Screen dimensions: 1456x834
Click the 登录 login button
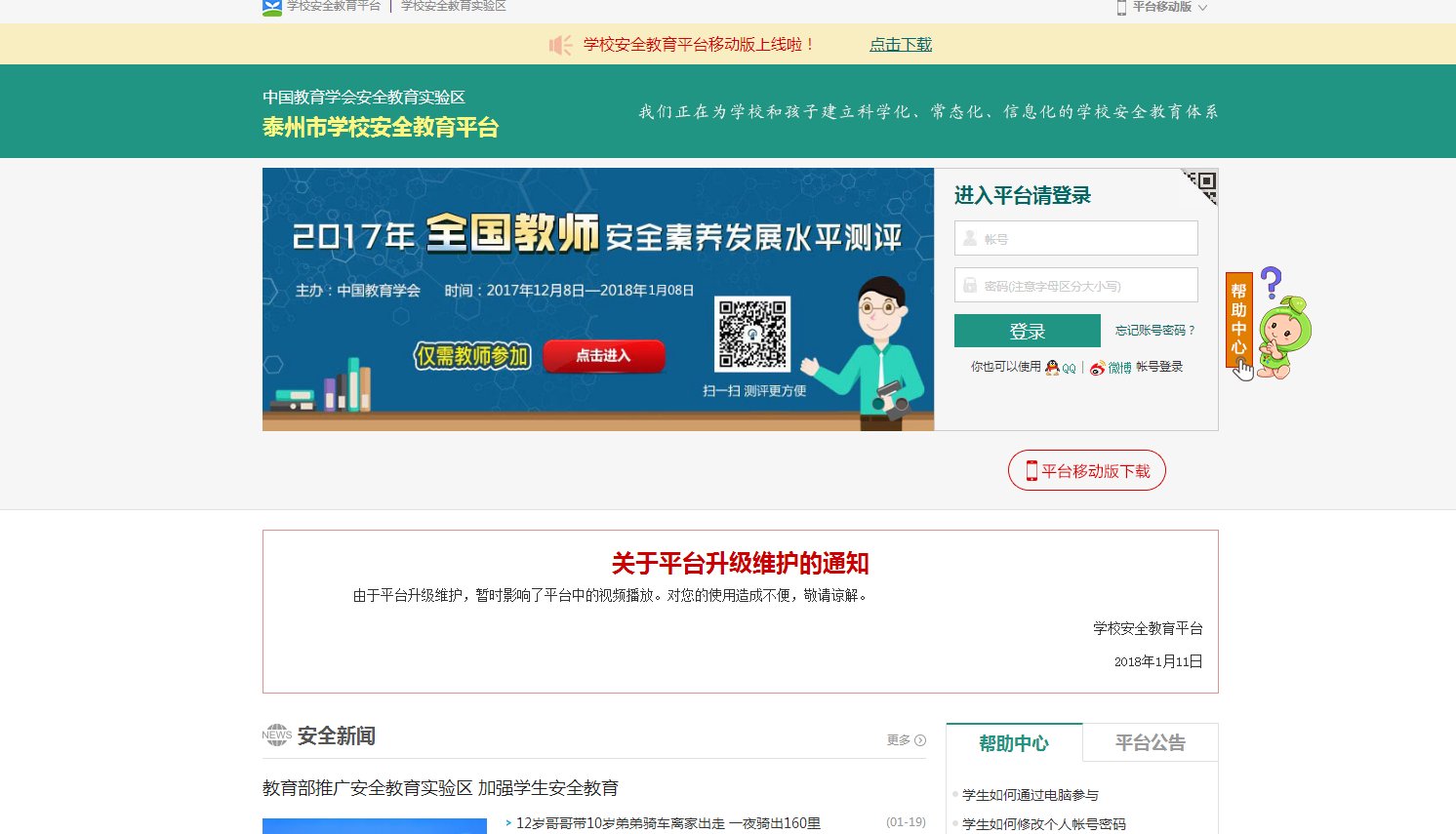coord(1027,331)
